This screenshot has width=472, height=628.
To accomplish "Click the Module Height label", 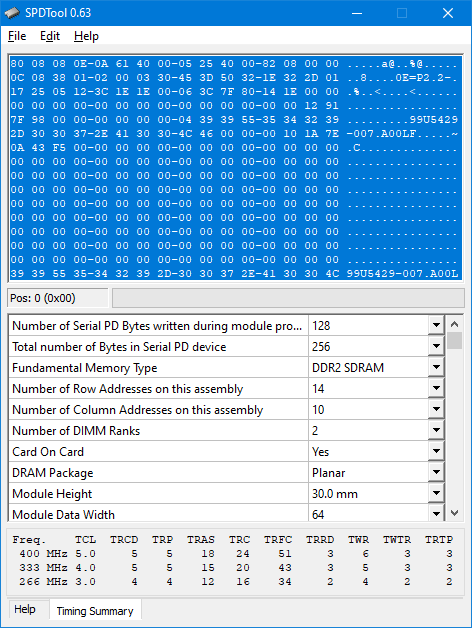I will [x=52, y=494].
